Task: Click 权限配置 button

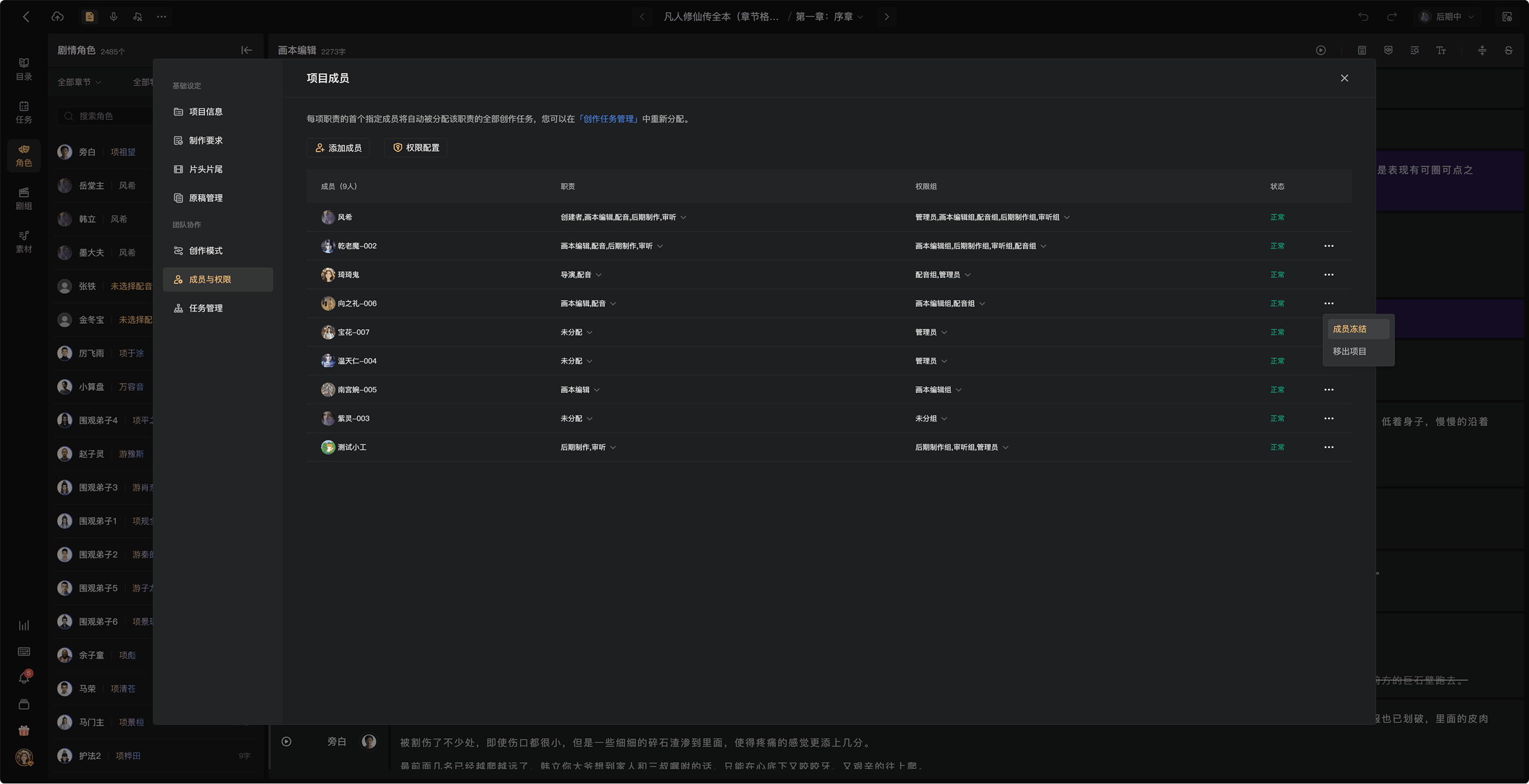Action: click(x=416, y=148)
